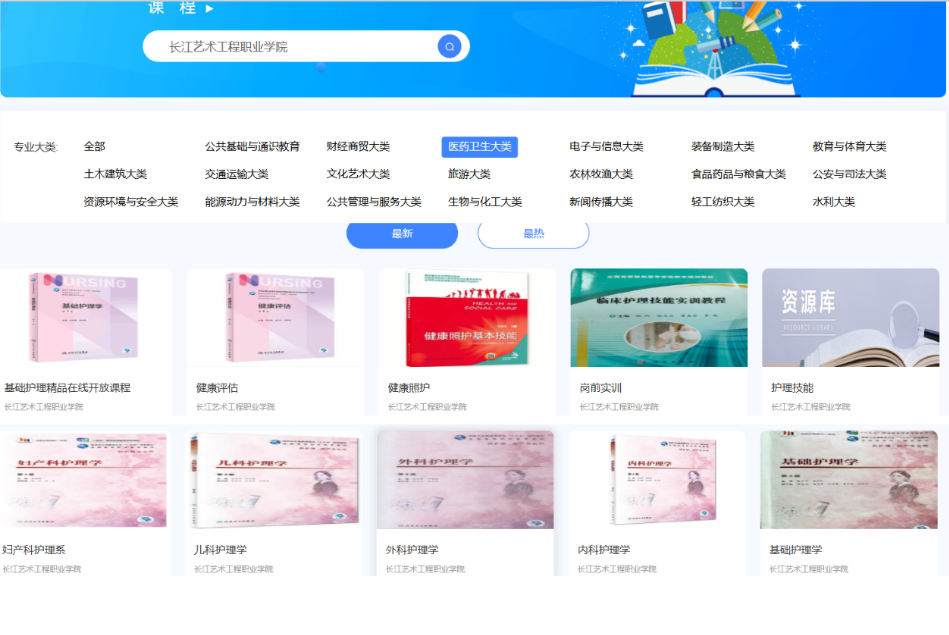Screen dimensions: 949x635
Task: Open the 健康评估 course cover image
Action: pos(276,318)
